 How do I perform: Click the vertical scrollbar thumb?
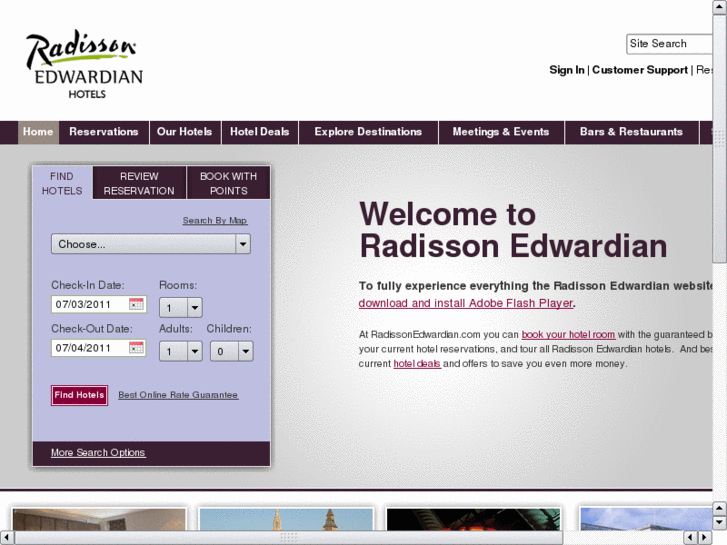point(719,138)
